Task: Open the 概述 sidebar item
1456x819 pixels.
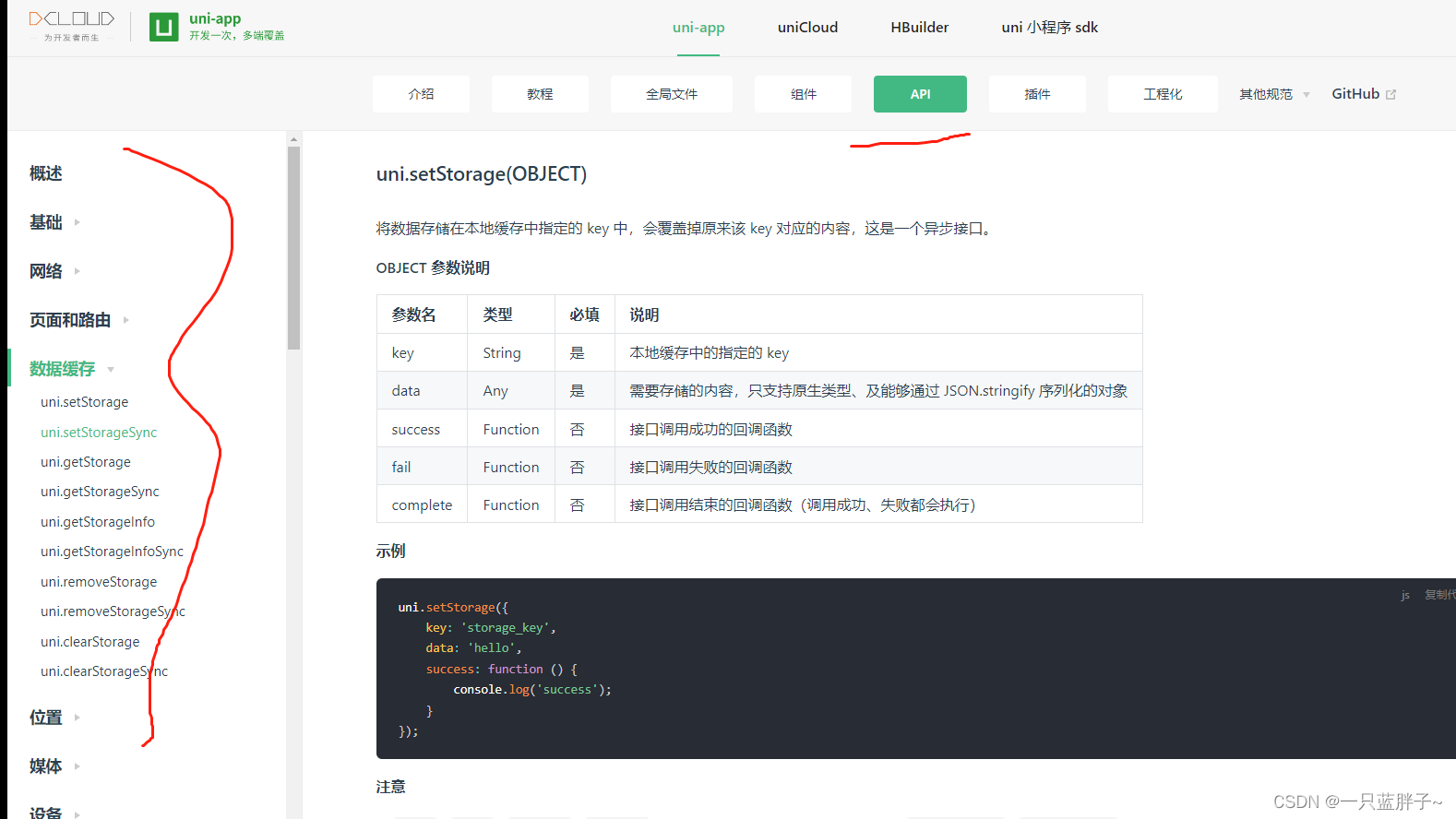Action: pyautogui.click(x=46, y=173)
